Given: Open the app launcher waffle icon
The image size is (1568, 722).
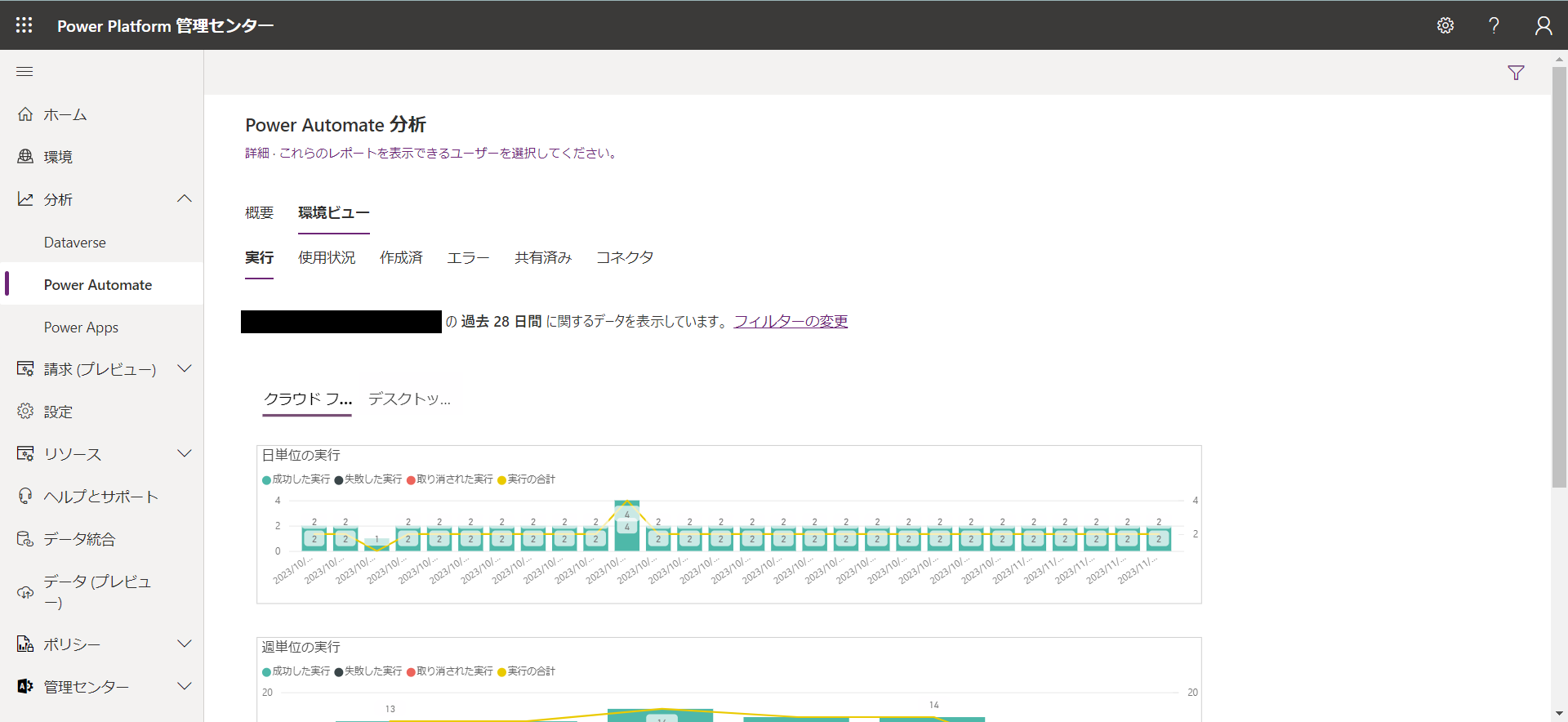Looking at the screenshot, I should tap(24, 25).
